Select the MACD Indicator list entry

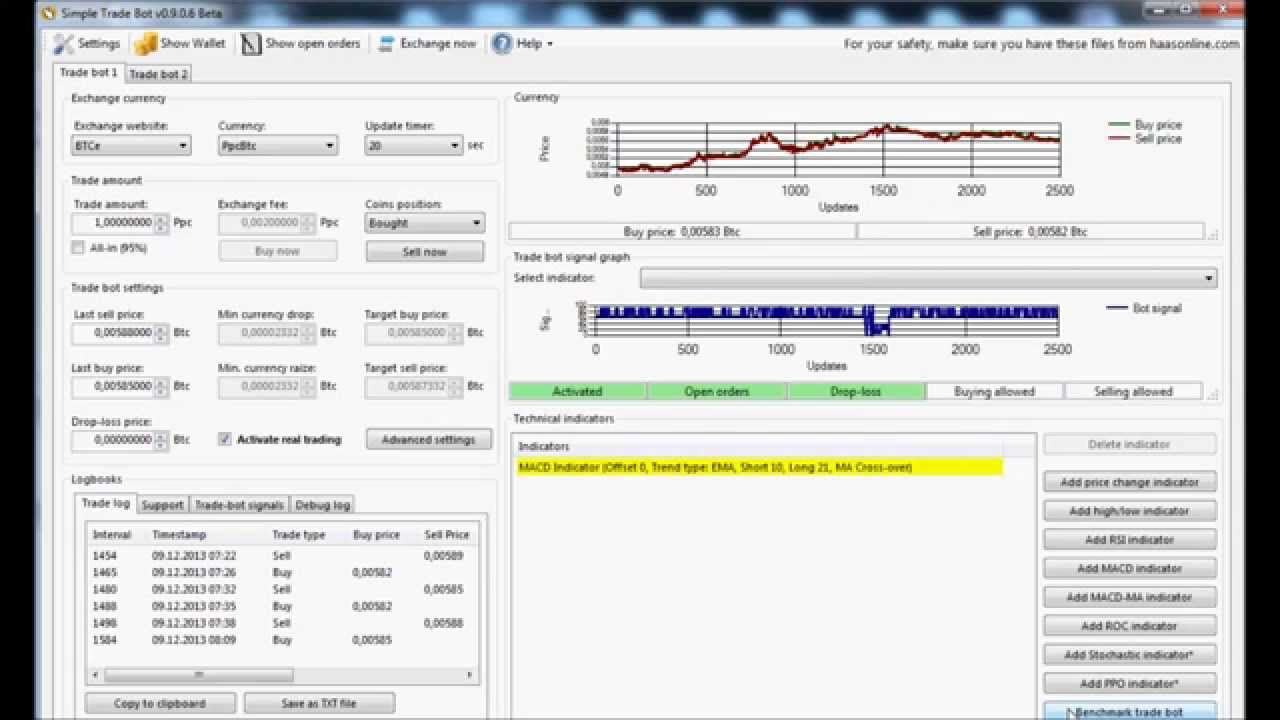759,467
